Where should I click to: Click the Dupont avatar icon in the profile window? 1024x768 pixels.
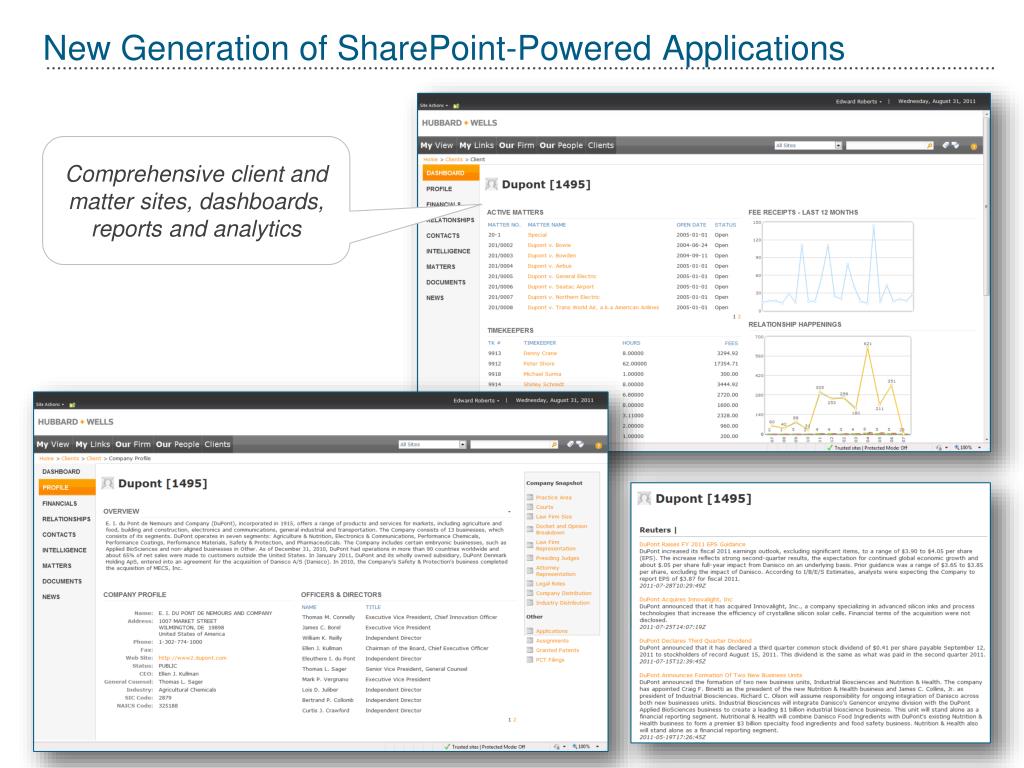coord(108,483)
